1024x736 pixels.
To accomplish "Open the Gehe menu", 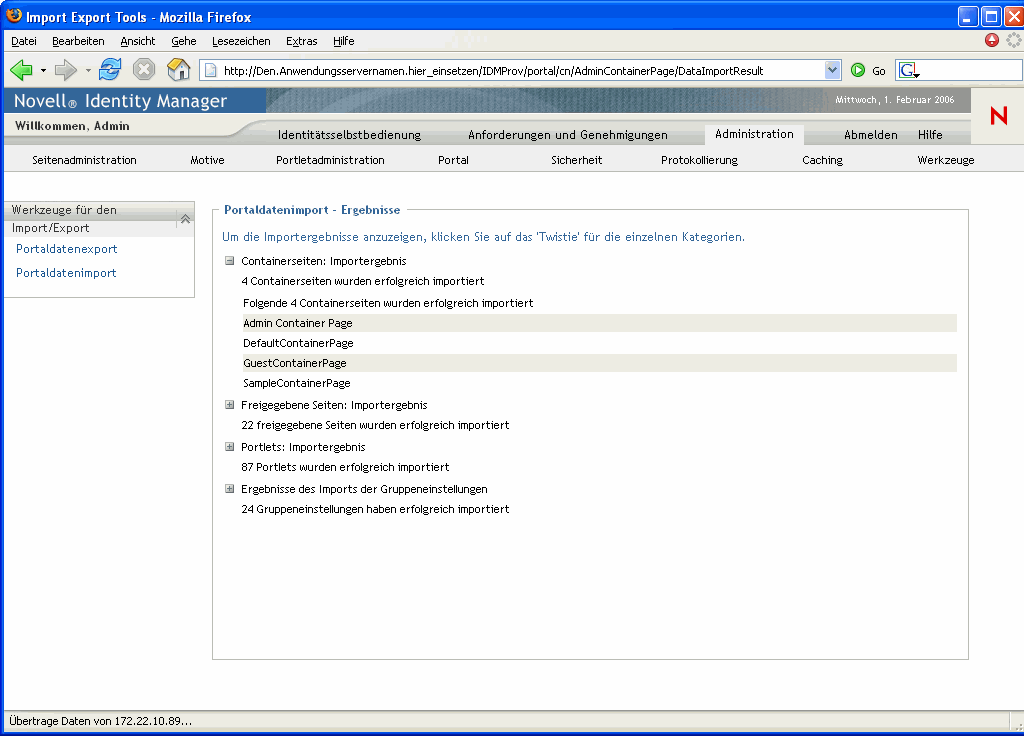I will (x=184, y=41).
